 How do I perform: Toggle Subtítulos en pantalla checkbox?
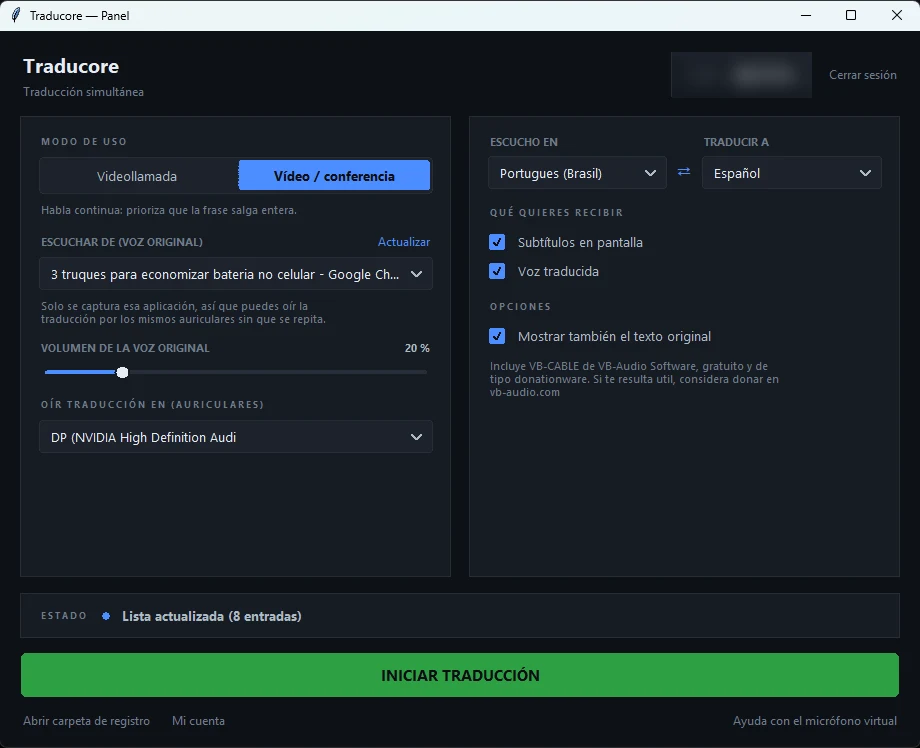[497, 242]
